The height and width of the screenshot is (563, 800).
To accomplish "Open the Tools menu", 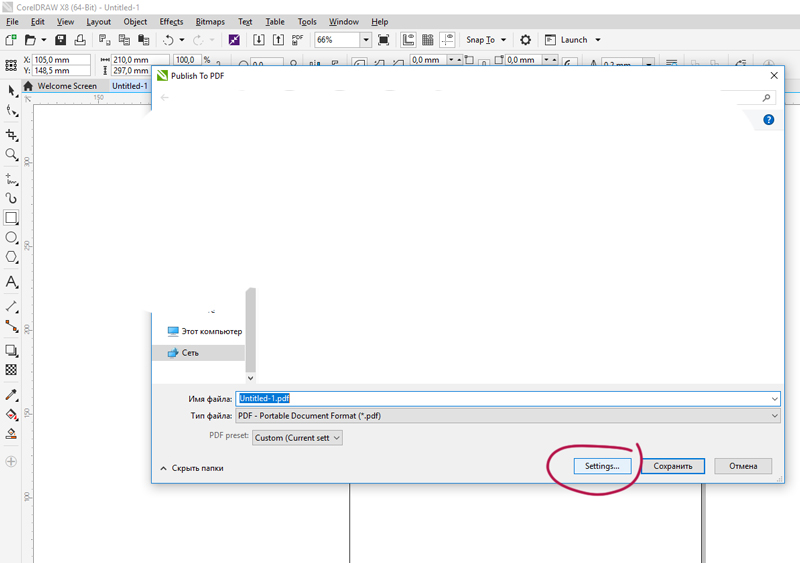I will click(307, 21).
